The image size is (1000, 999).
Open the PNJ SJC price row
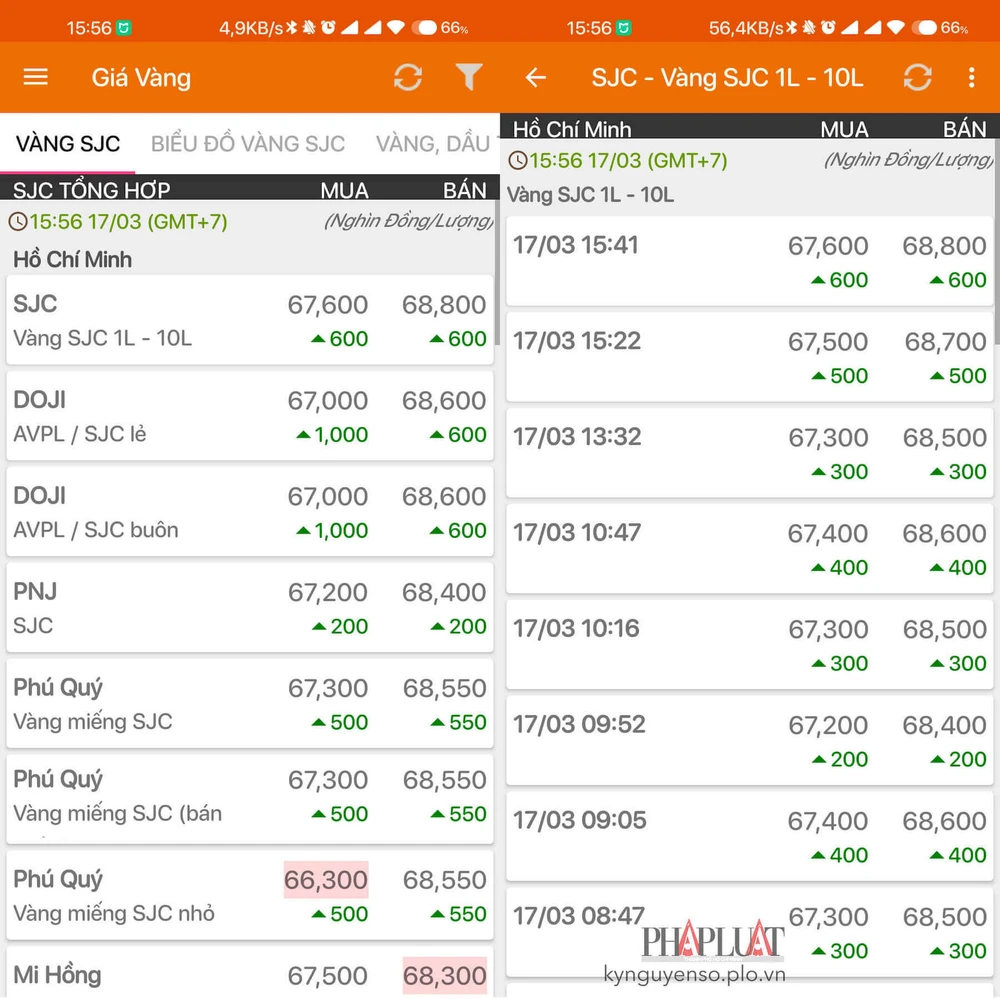pos(250,608)
